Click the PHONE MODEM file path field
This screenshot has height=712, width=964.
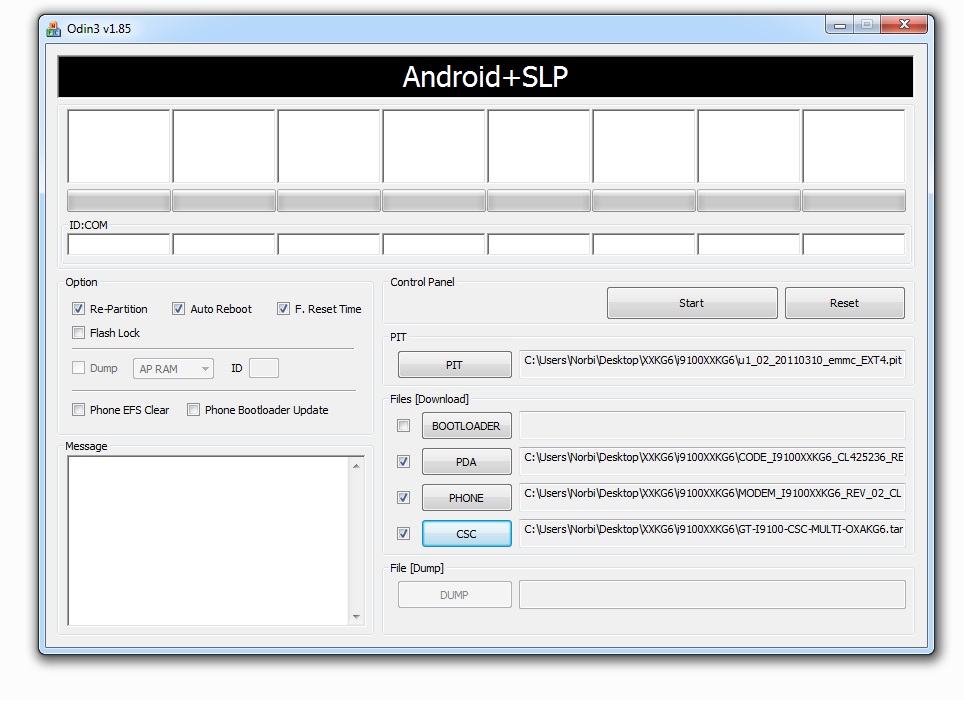tap(712, 497)
